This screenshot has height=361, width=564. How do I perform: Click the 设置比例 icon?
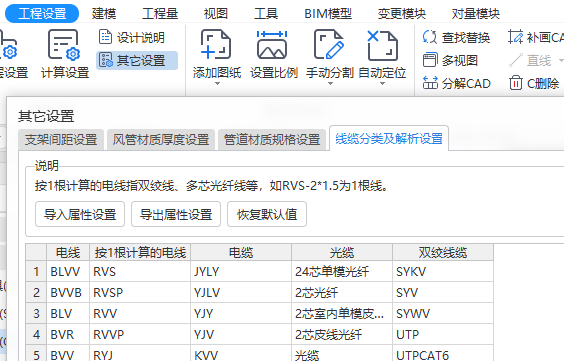point(272,45)
